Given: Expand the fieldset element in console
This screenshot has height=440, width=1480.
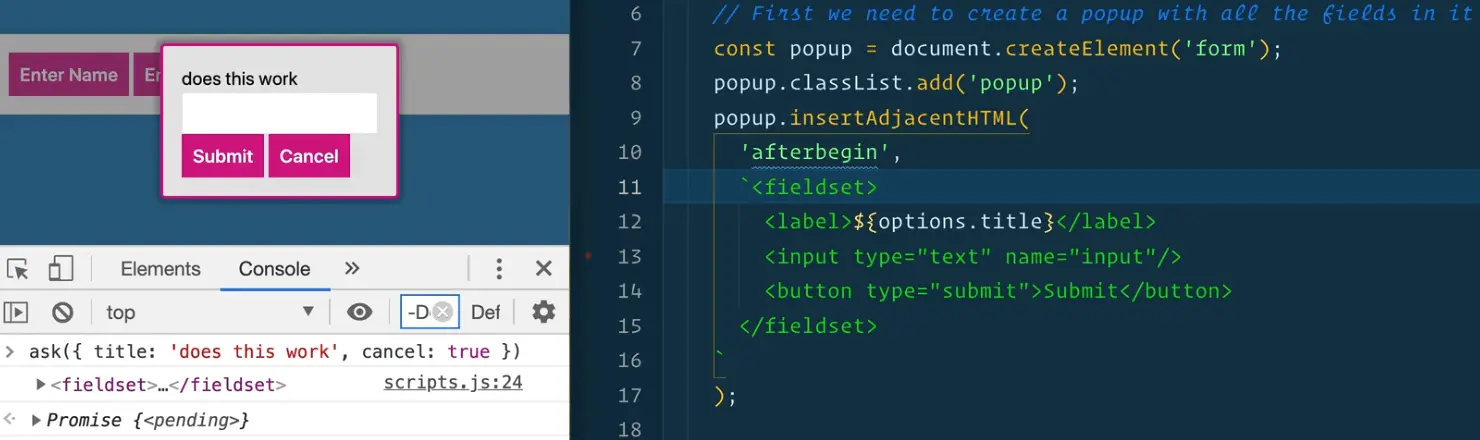Looking at the screenshot, I should tap(41, 384).
